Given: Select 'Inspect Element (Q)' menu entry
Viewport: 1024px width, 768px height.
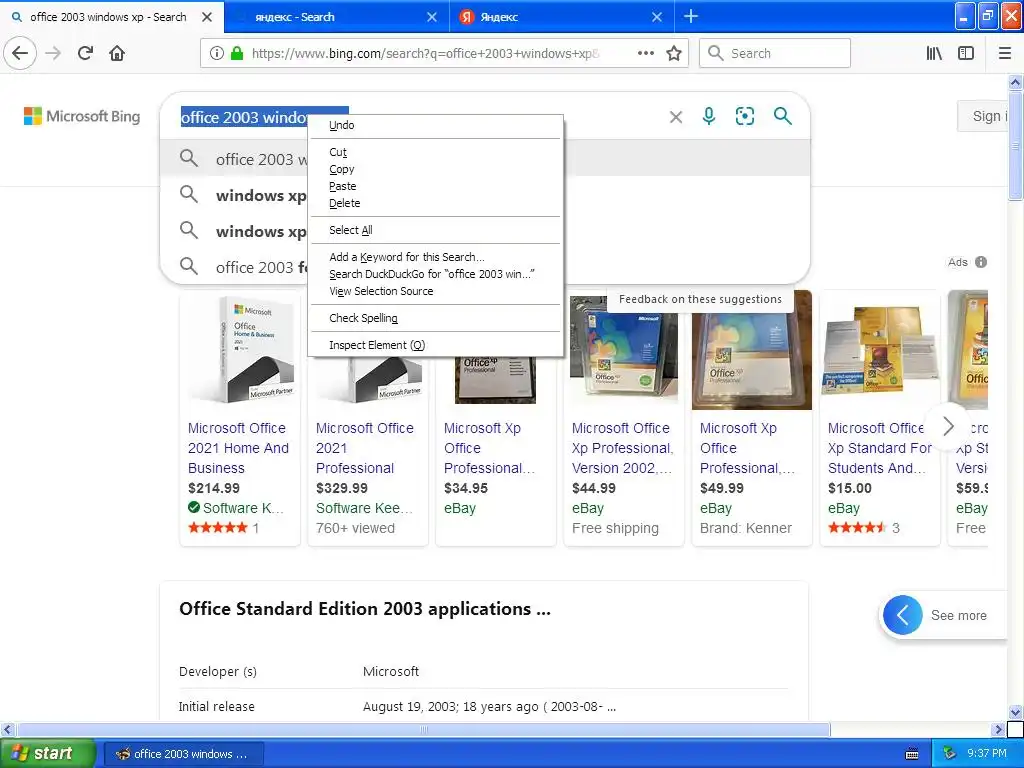Looking at the screenshot, I should 436,345.
